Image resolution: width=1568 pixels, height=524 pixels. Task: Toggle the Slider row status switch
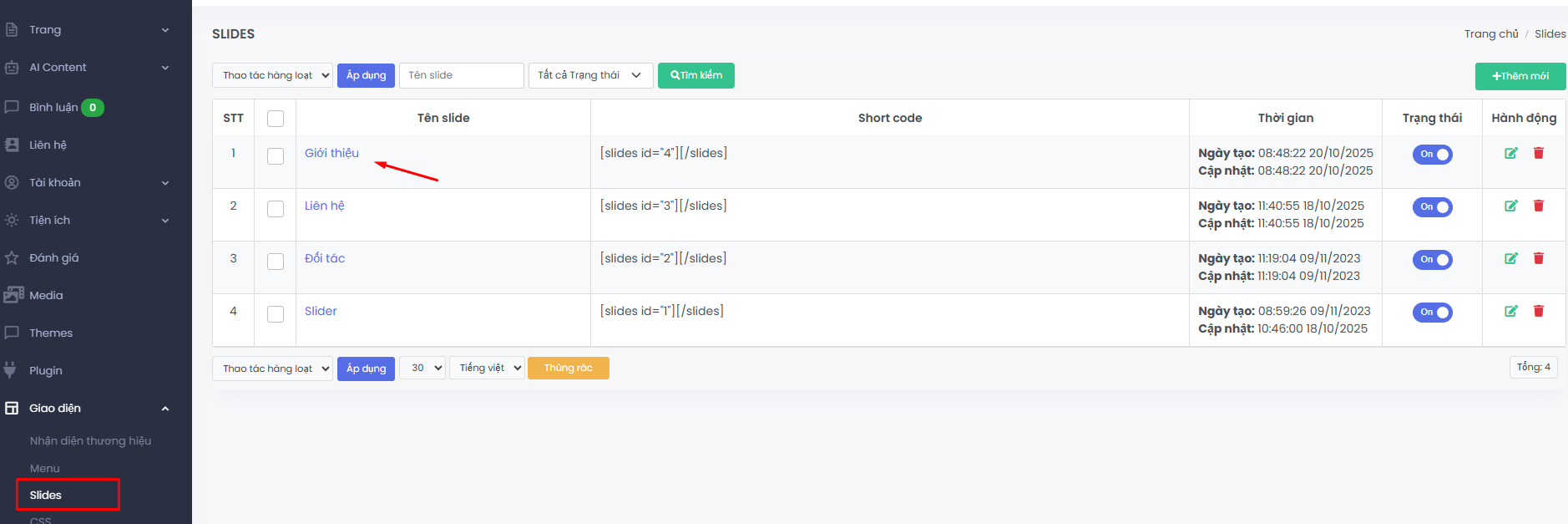[1432, 313]
